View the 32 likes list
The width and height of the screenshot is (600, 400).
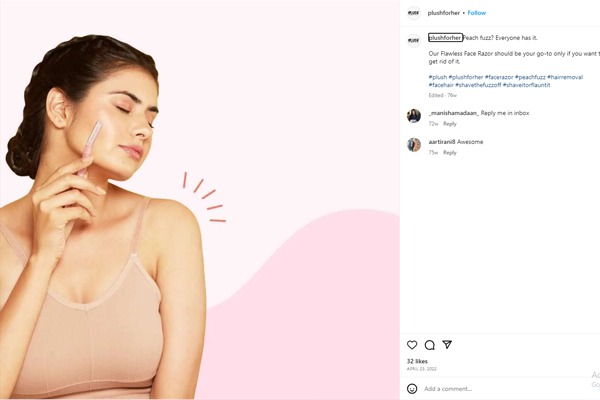tap(417, 361)
